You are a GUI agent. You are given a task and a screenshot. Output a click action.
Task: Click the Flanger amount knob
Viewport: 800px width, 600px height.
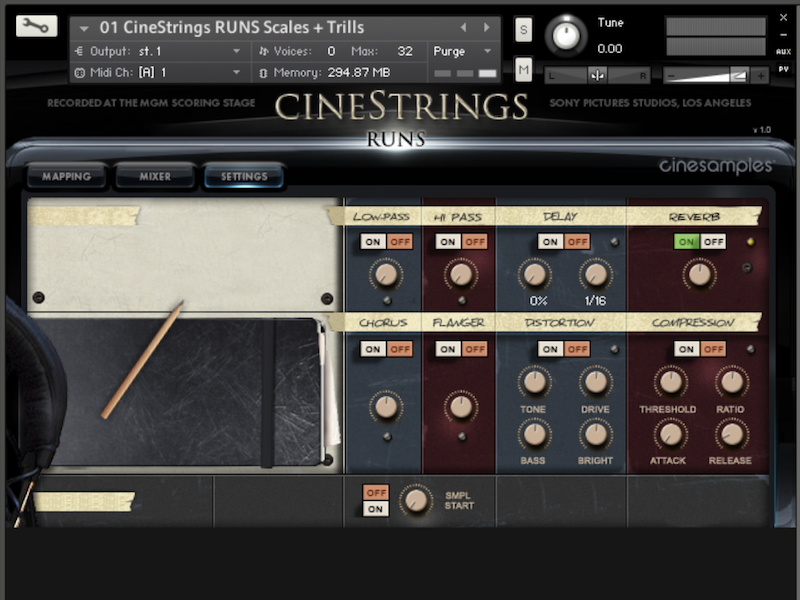tap(461, 407)
